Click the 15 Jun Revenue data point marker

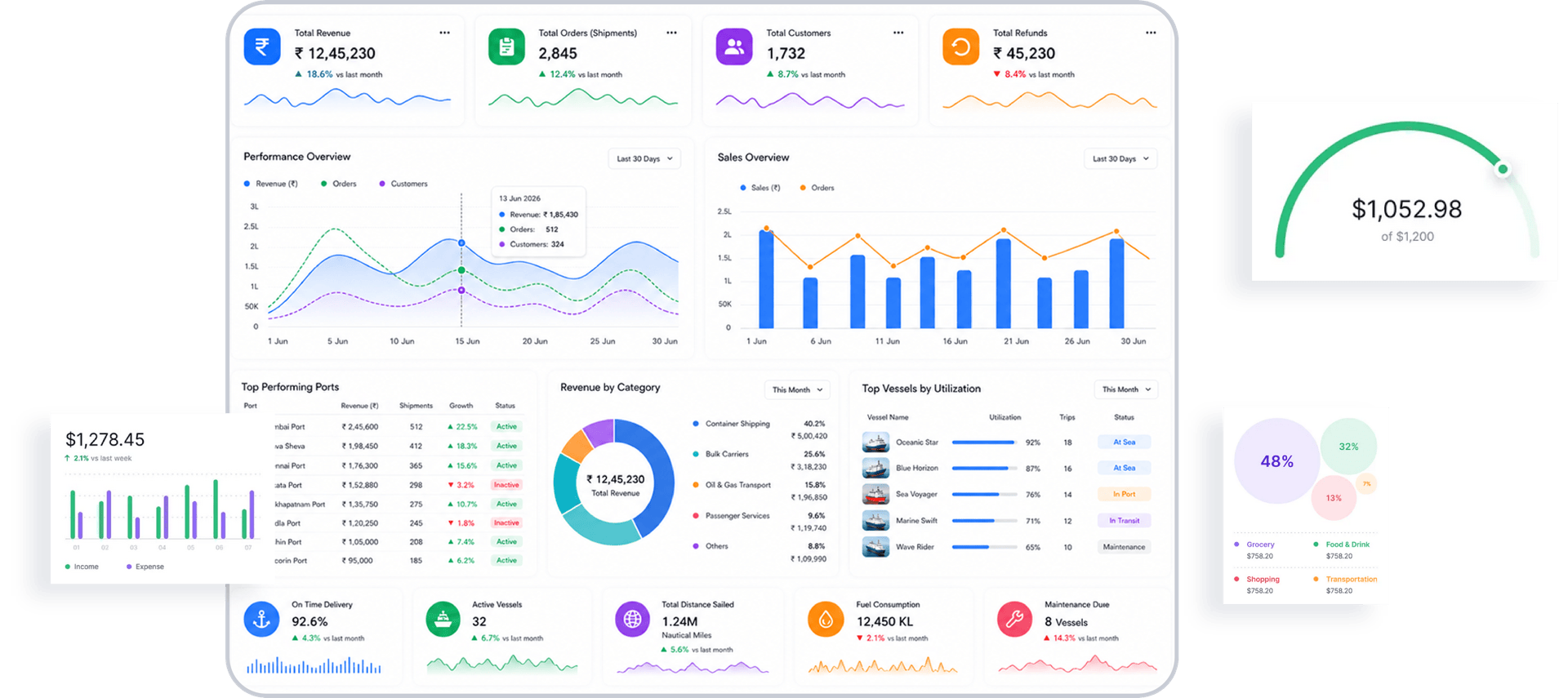tap(461, 243)
